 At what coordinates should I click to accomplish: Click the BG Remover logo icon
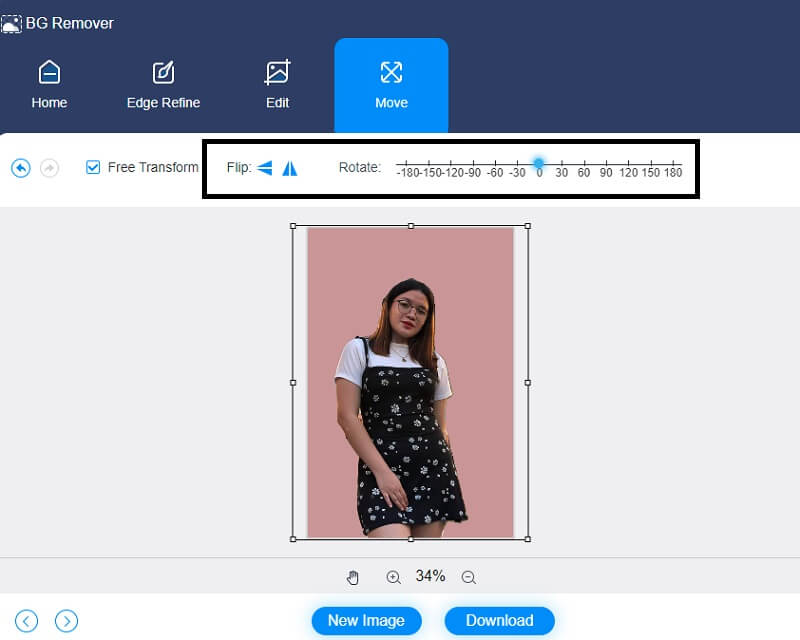(x=14, y=22)
